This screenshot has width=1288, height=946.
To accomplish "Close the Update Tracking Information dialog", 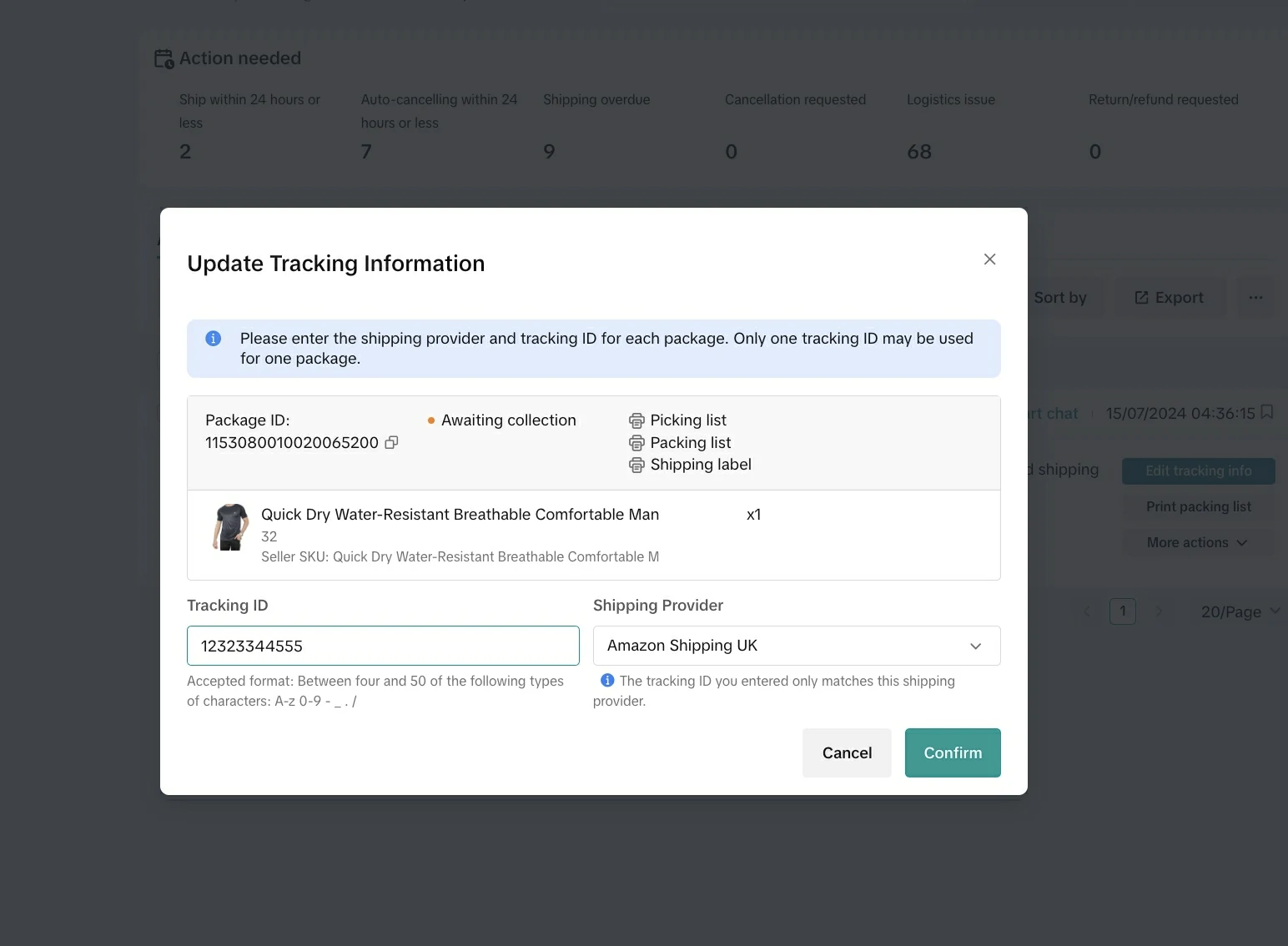I will coord(989,259).
